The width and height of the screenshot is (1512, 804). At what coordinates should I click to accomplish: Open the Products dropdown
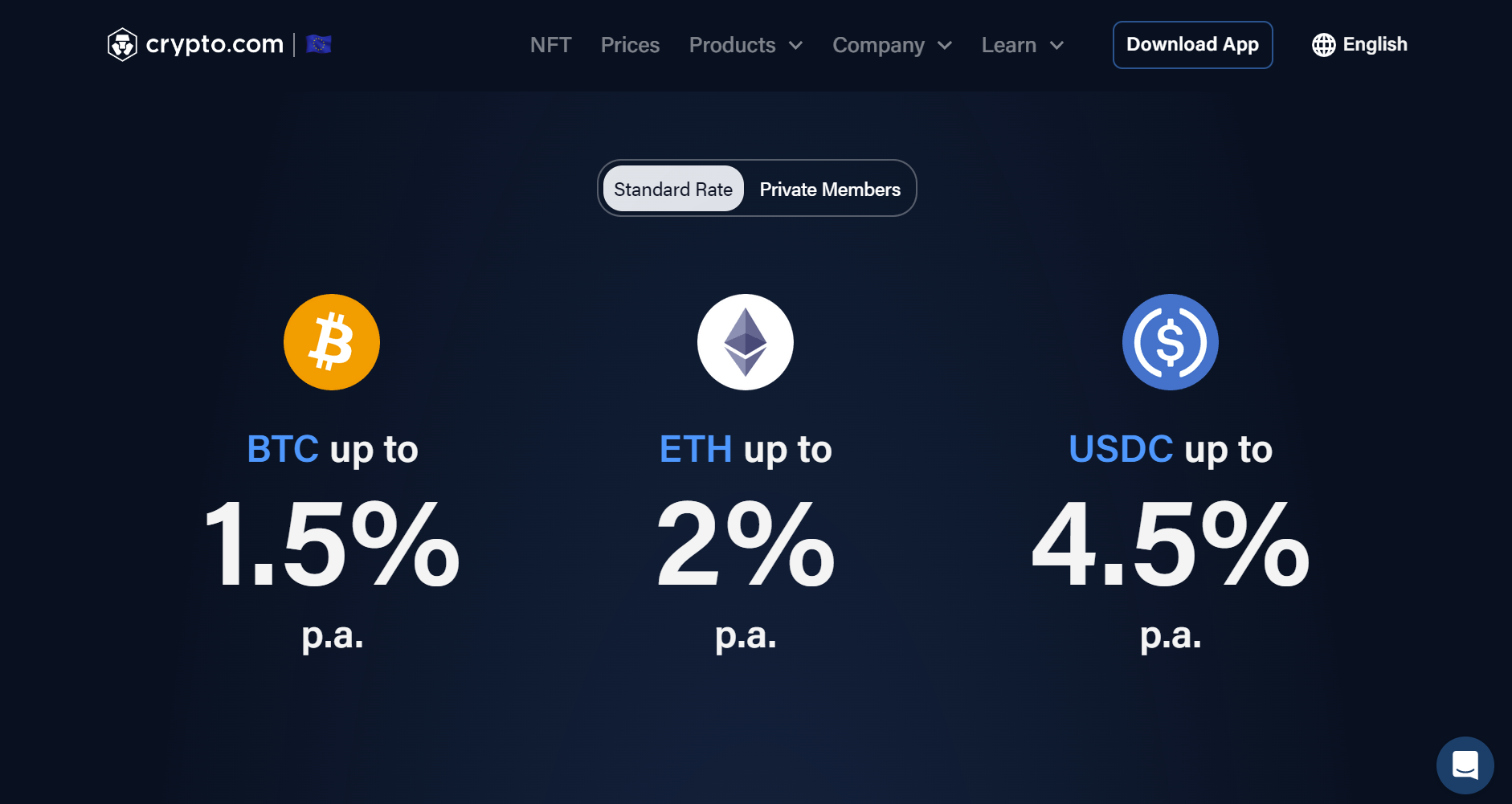[746, 45]
